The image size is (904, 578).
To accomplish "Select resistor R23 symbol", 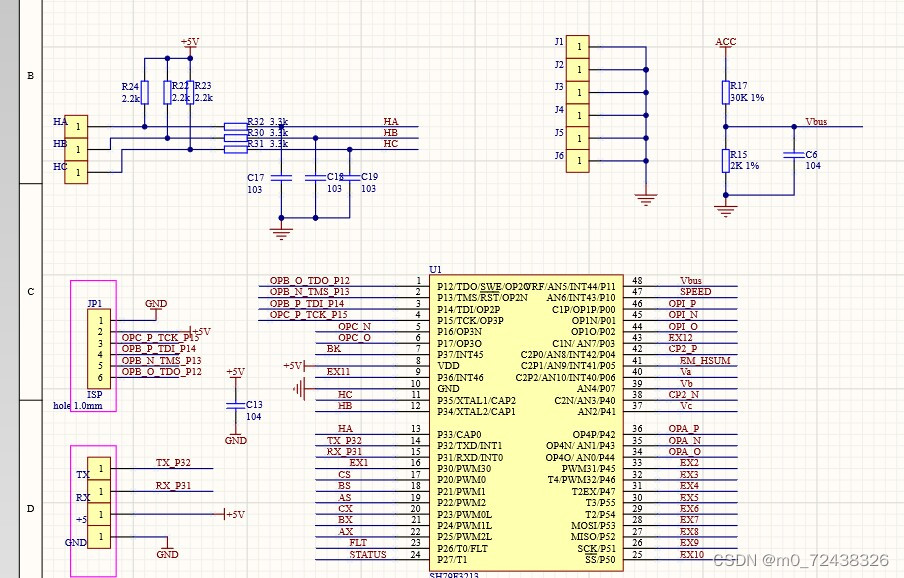I will tap(190, 92).
